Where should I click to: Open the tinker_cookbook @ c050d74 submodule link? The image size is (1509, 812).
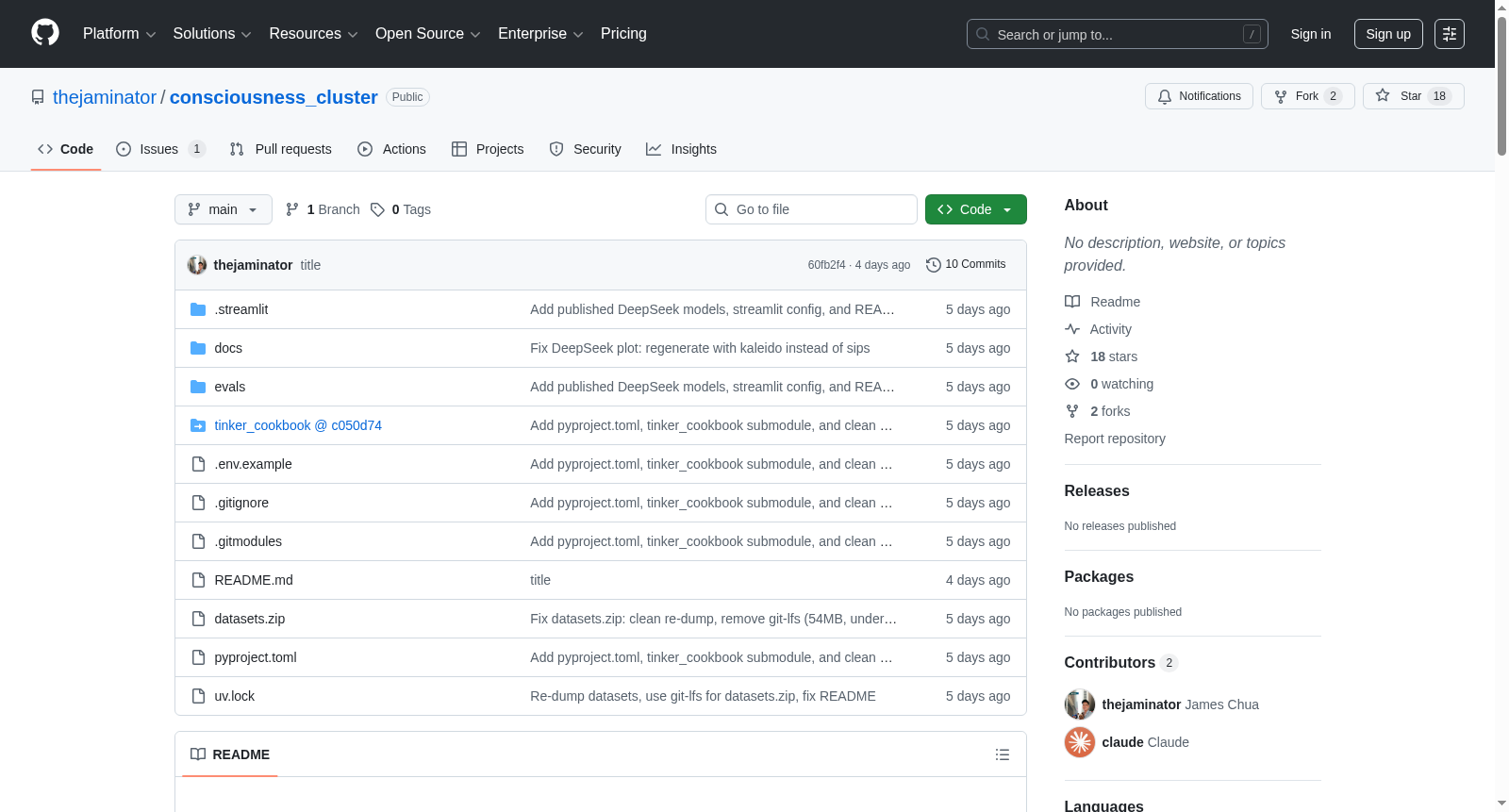[x=298, y=425]
